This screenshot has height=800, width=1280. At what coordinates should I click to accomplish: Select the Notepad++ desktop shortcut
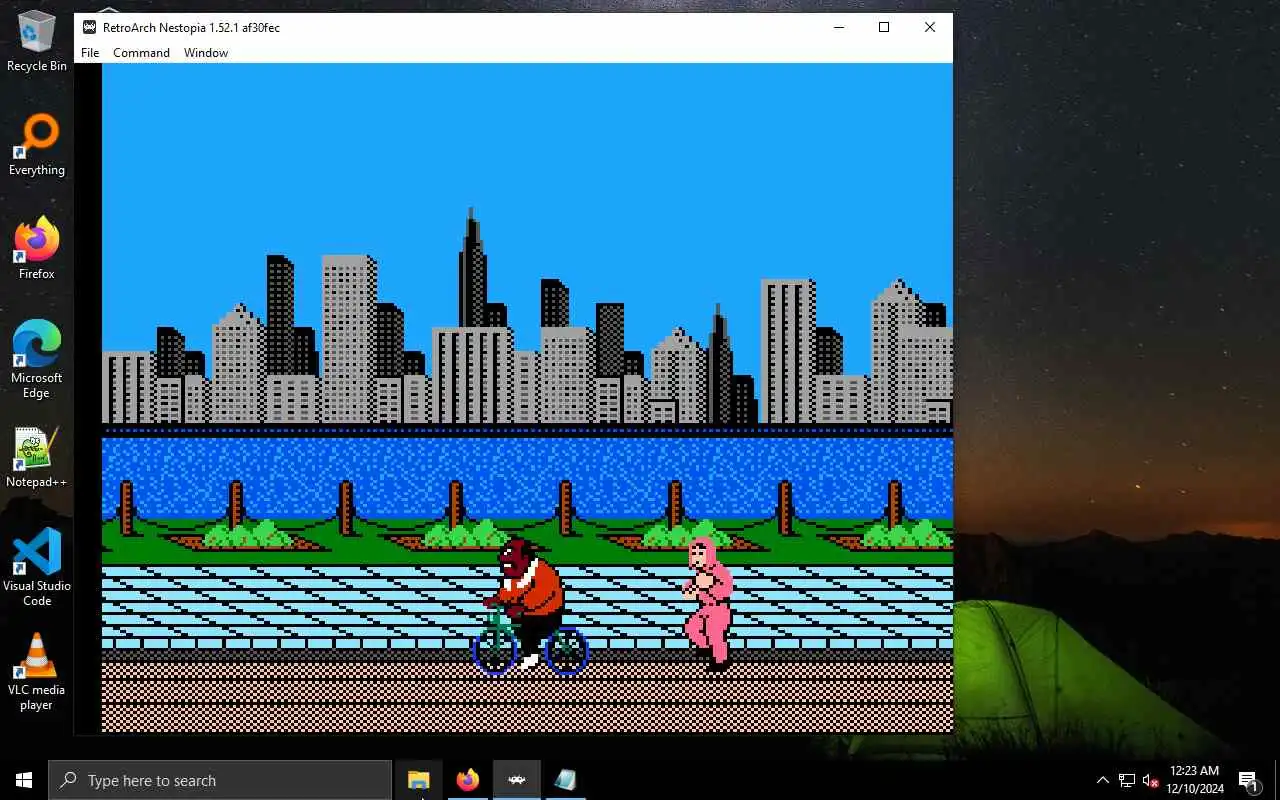click(x=37, y=457)
